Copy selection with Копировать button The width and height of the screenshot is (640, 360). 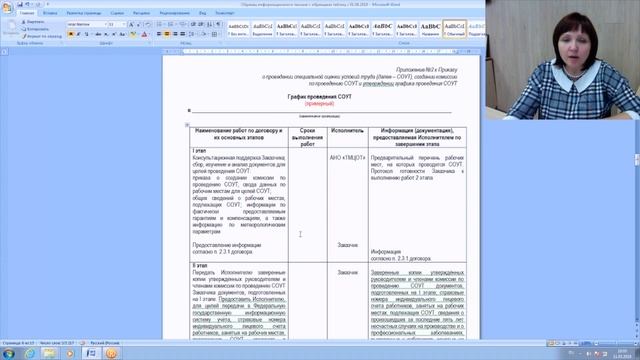coord(35,29)
